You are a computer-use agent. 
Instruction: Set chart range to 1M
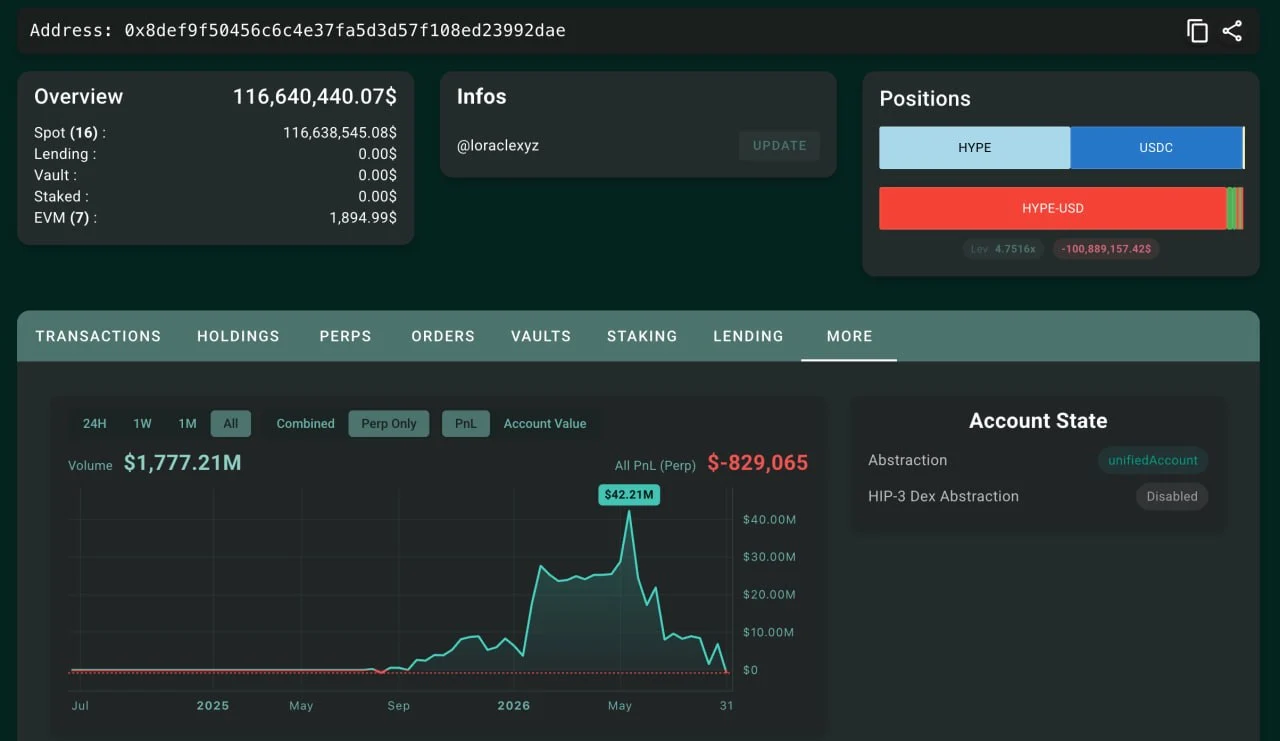pyautogui.click(x=187, y=424)
